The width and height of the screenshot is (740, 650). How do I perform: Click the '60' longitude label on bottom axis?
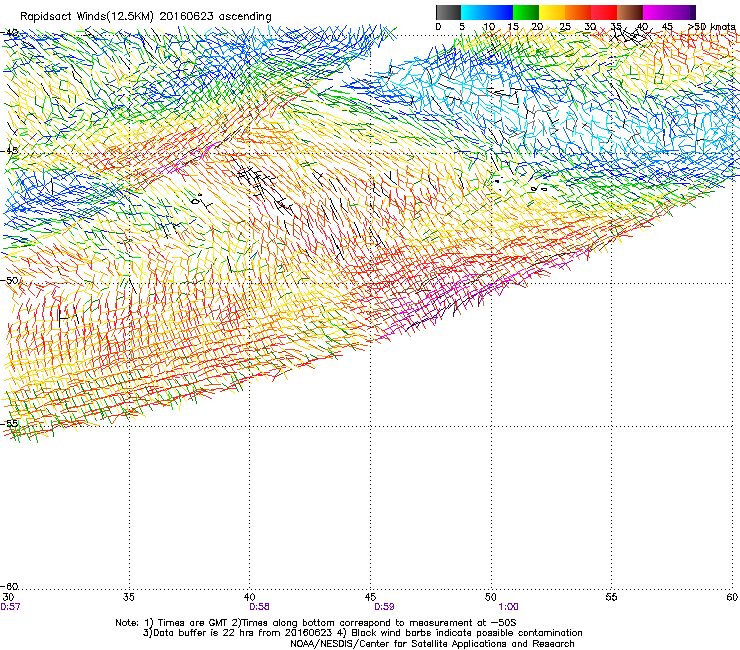point(732,597)
